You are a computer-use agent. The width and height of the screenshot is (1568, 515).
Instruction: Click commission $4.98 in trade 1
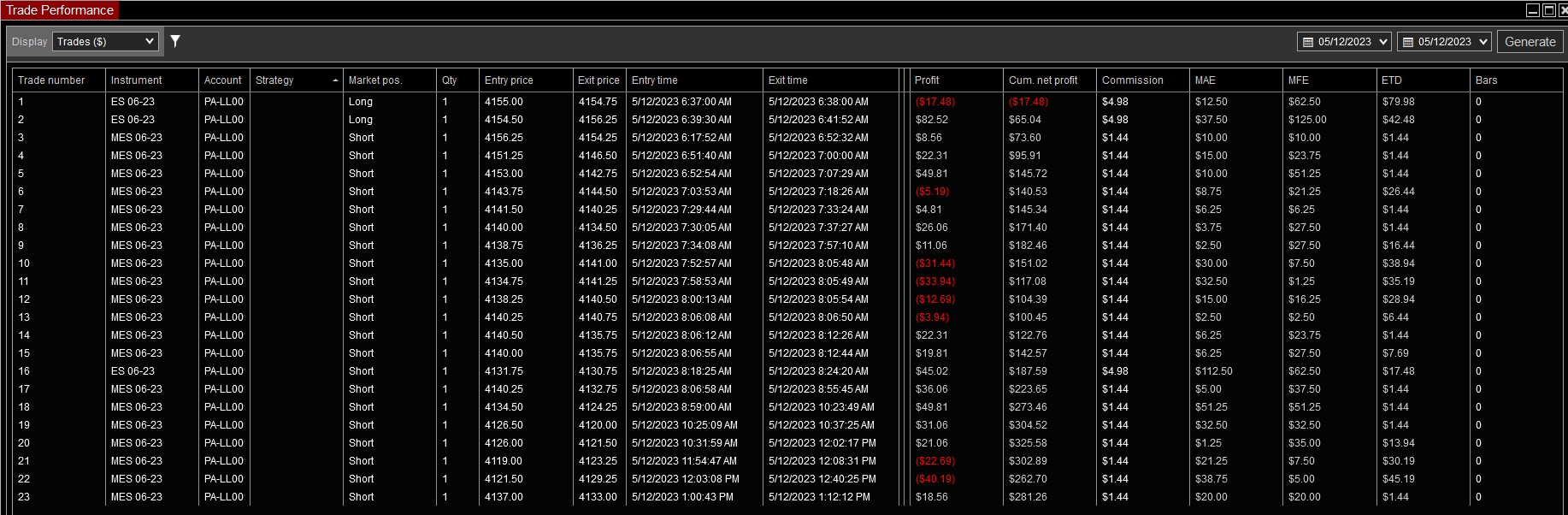[1115, 102]
